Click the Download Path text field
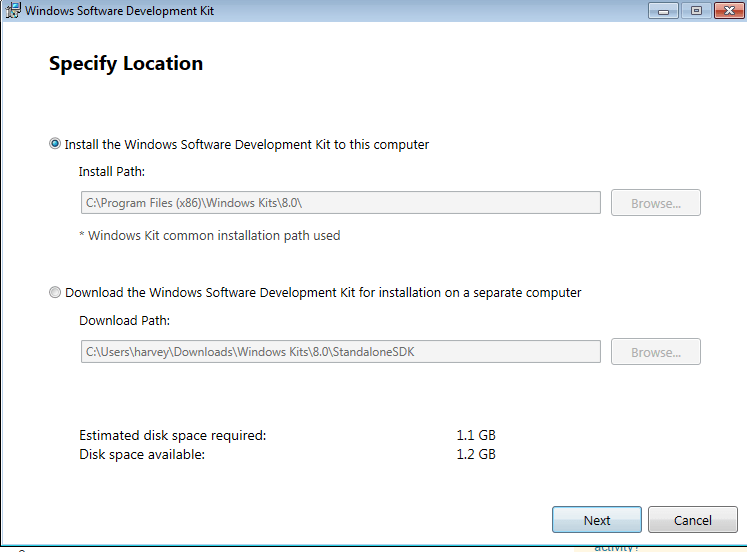Viewport: 747px width, 552px height. (x=341, y=351)
